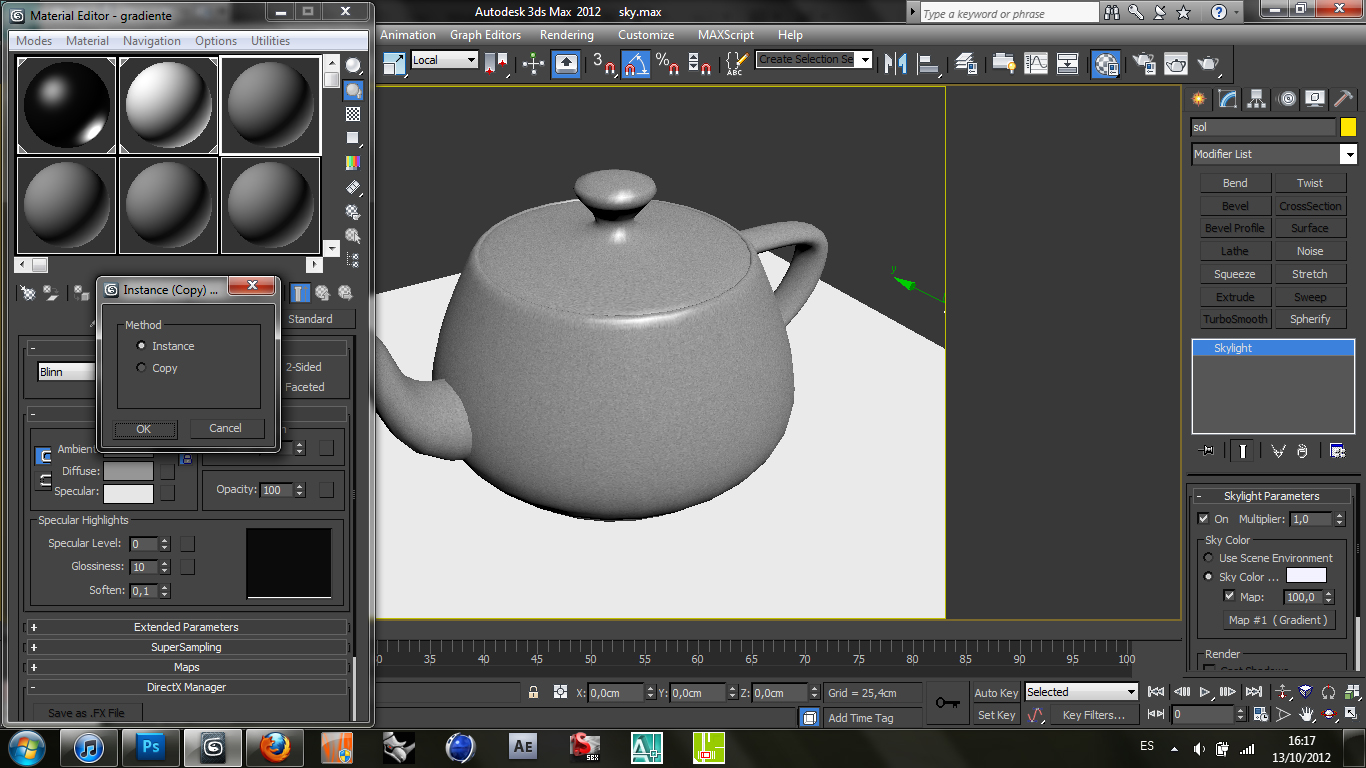Switch to the Hierarchy panel icon

(x=1256, y=99)
